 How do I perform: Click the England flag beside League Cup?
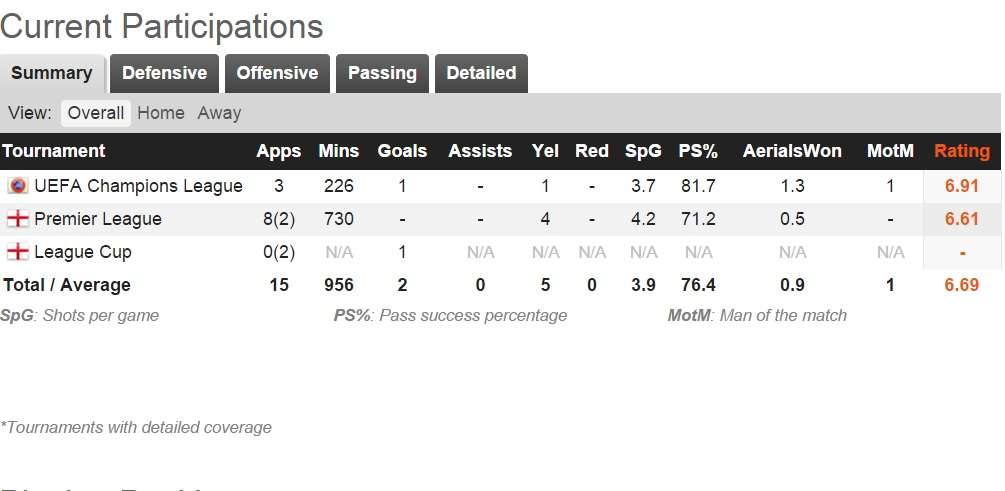click(x=18, y=252)
